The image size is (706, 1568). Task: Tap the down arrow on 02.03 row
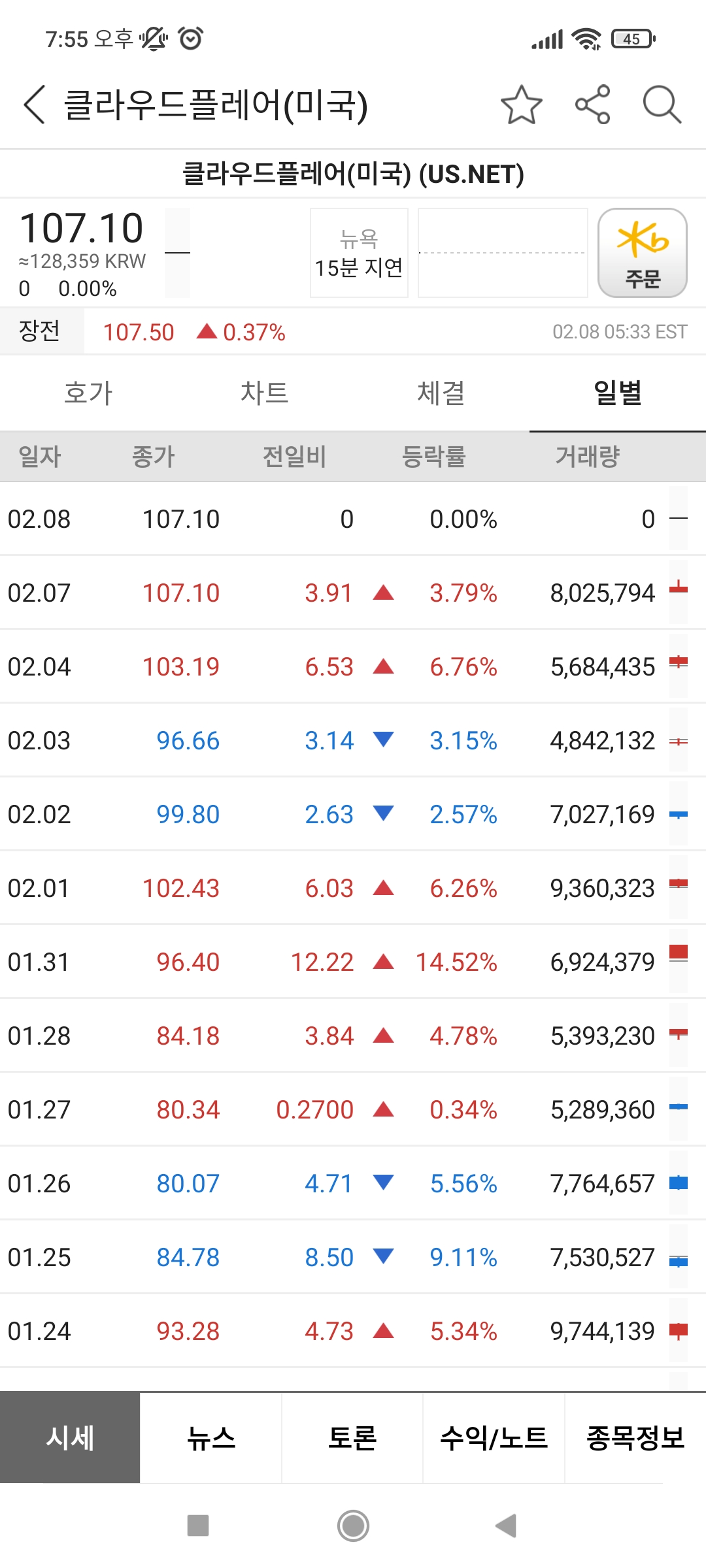coord(383,740)
